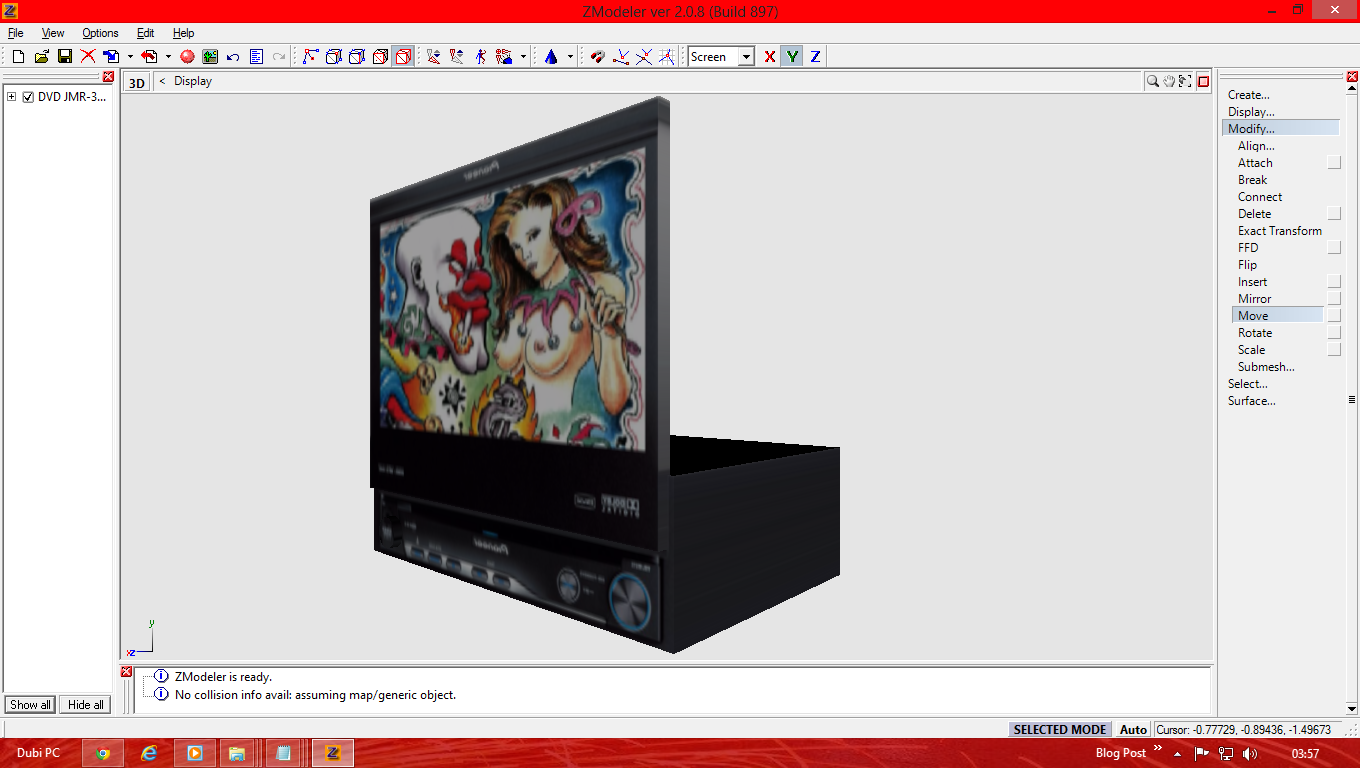This screenshot has width=1360, height=768.
Task: Click the options box next to Mirror
Action: pos(1334,299)
